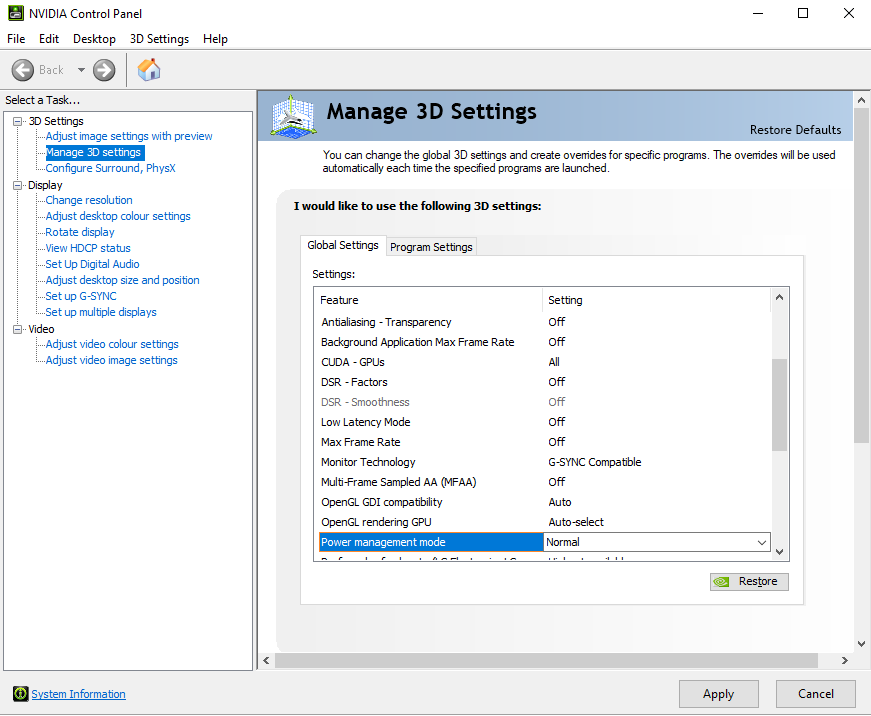Open Adjust desktop size and position
This screenshot has width=871, height=716.
pos(122,281)
